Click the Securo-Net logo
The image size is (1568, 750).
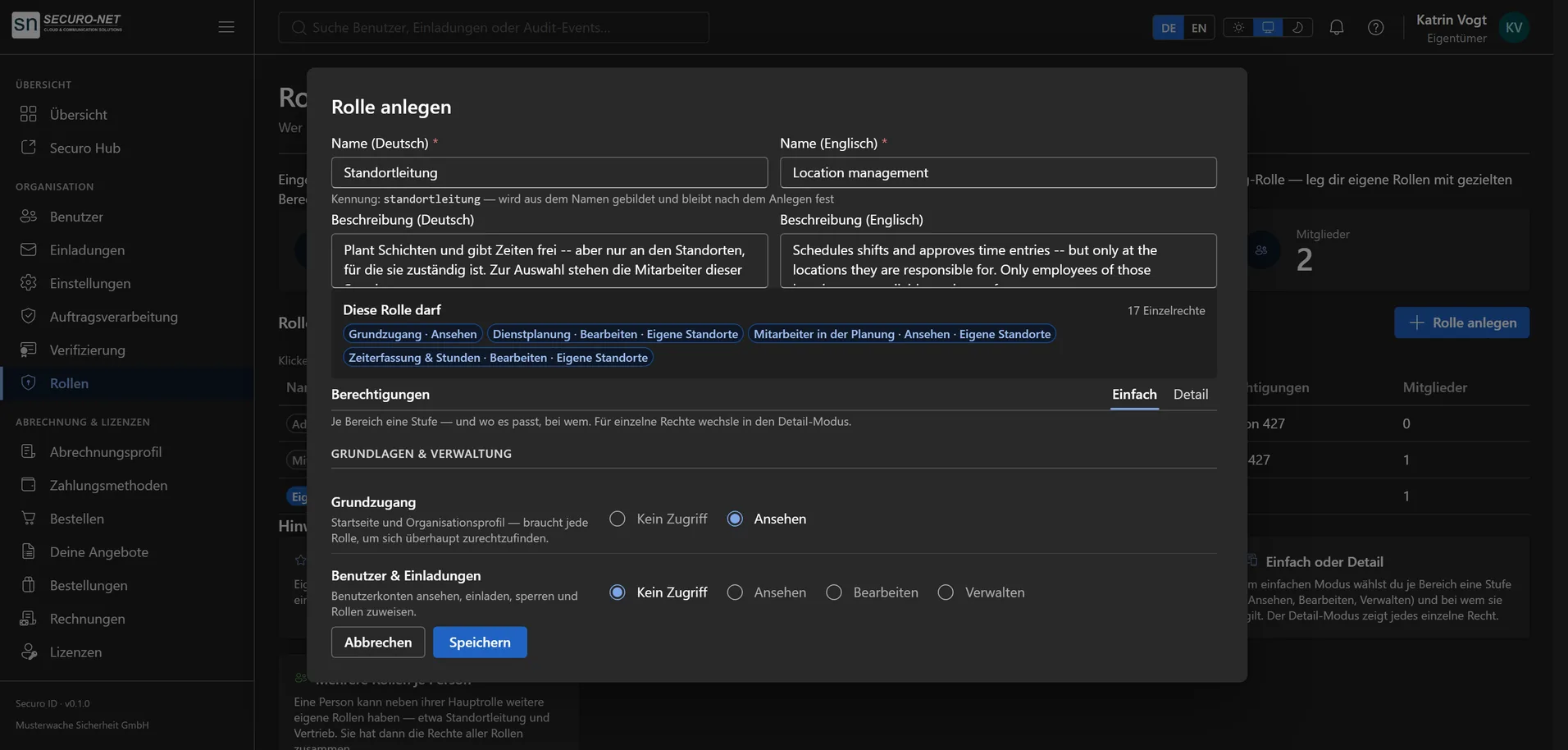pyautogui.click(x=67, y=25)
